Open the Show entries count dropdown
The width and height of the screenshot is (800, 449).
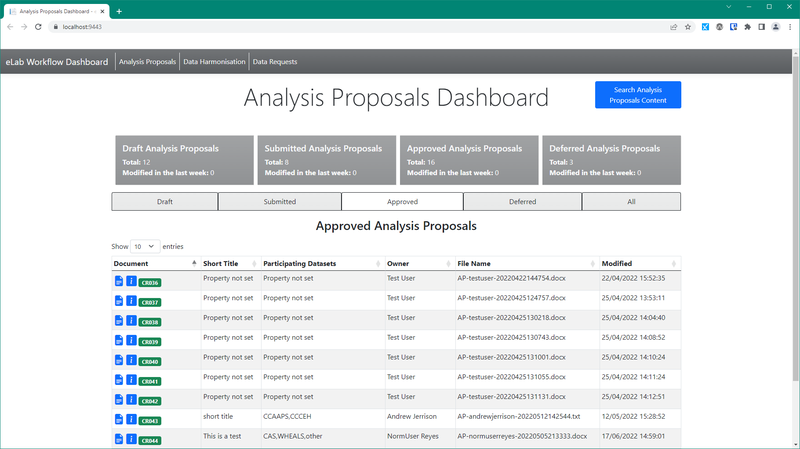click(144, 245)
